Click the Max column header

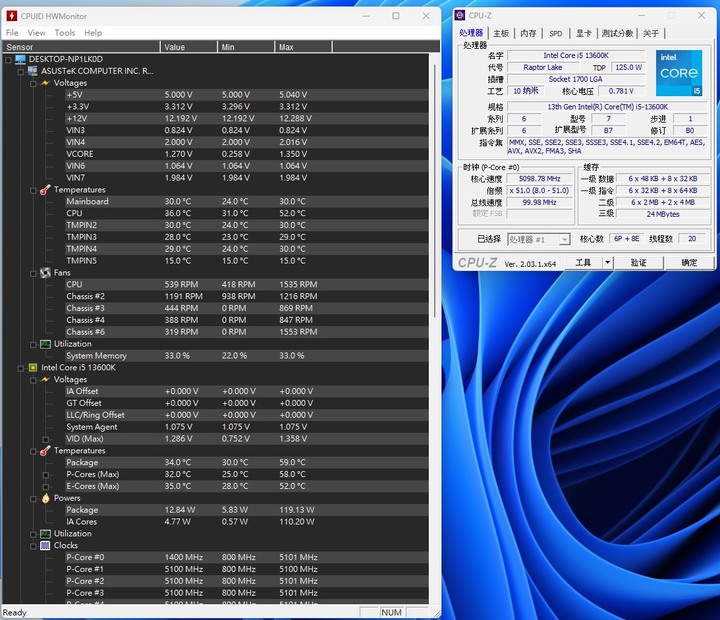303,47
